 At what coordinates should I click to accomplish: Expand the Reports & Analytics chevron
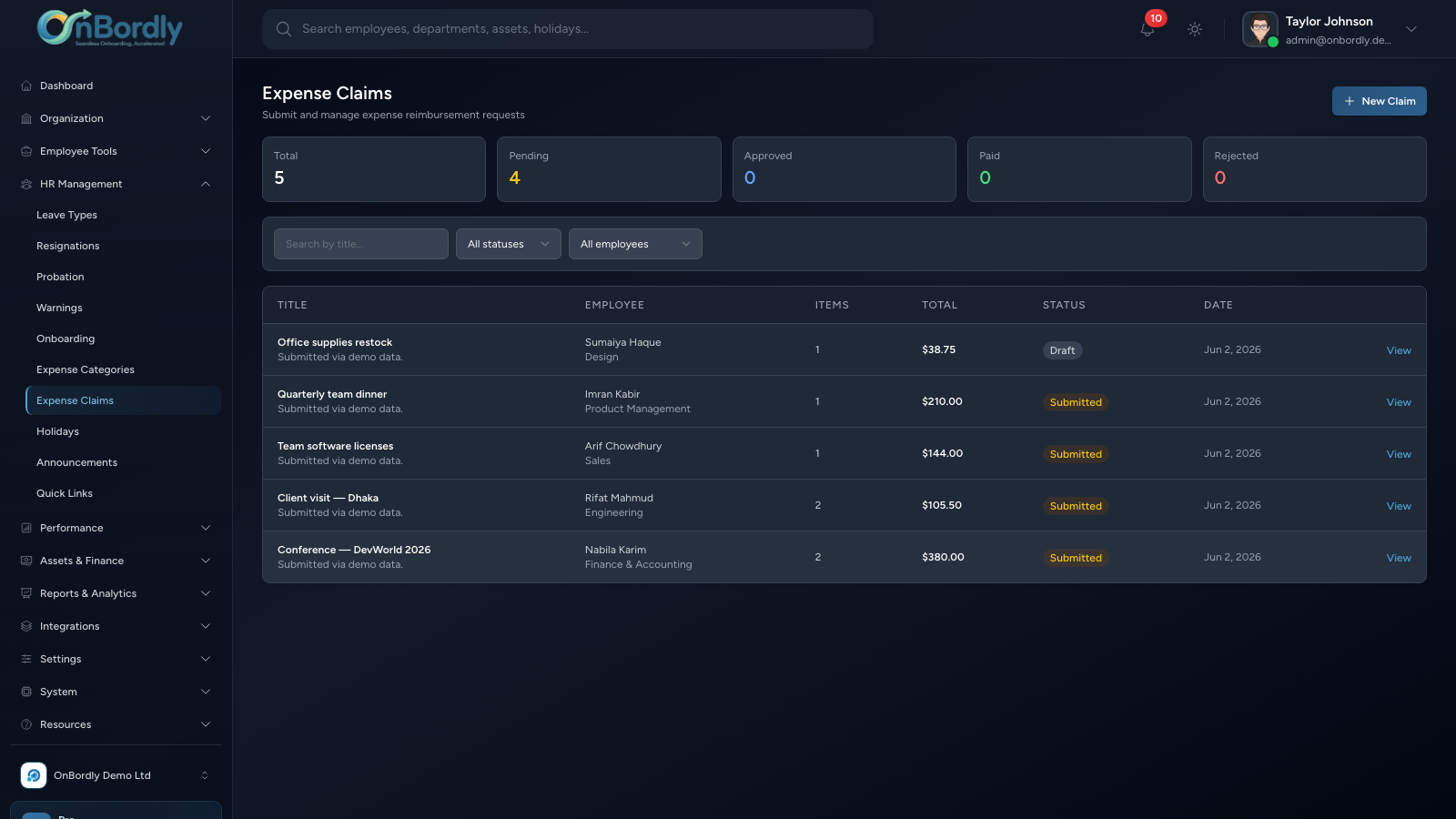click(206, 593)
